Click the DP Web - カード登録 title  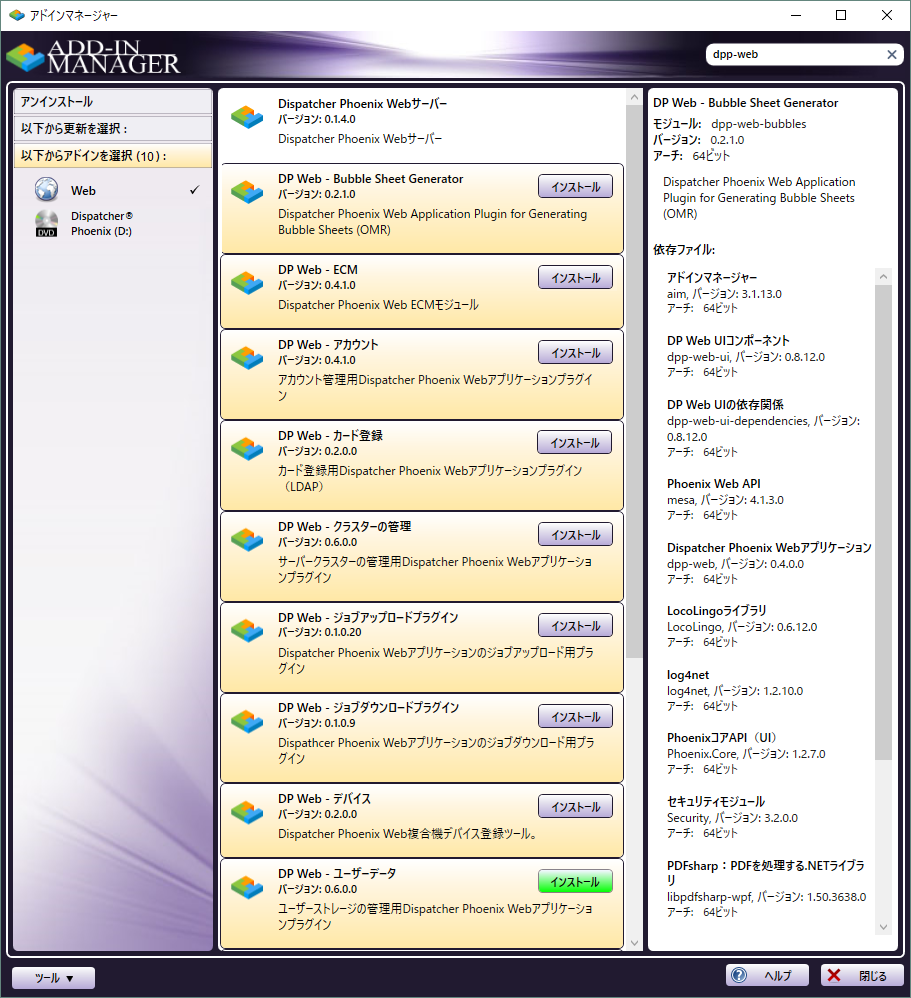[x=330, y=436]
